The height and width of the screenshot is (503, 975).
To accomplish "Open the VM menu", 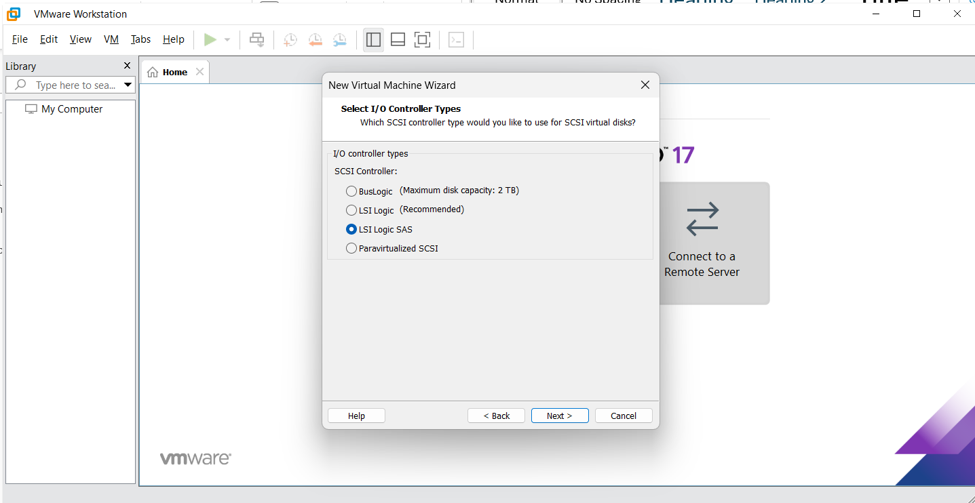I will (111, 39).
